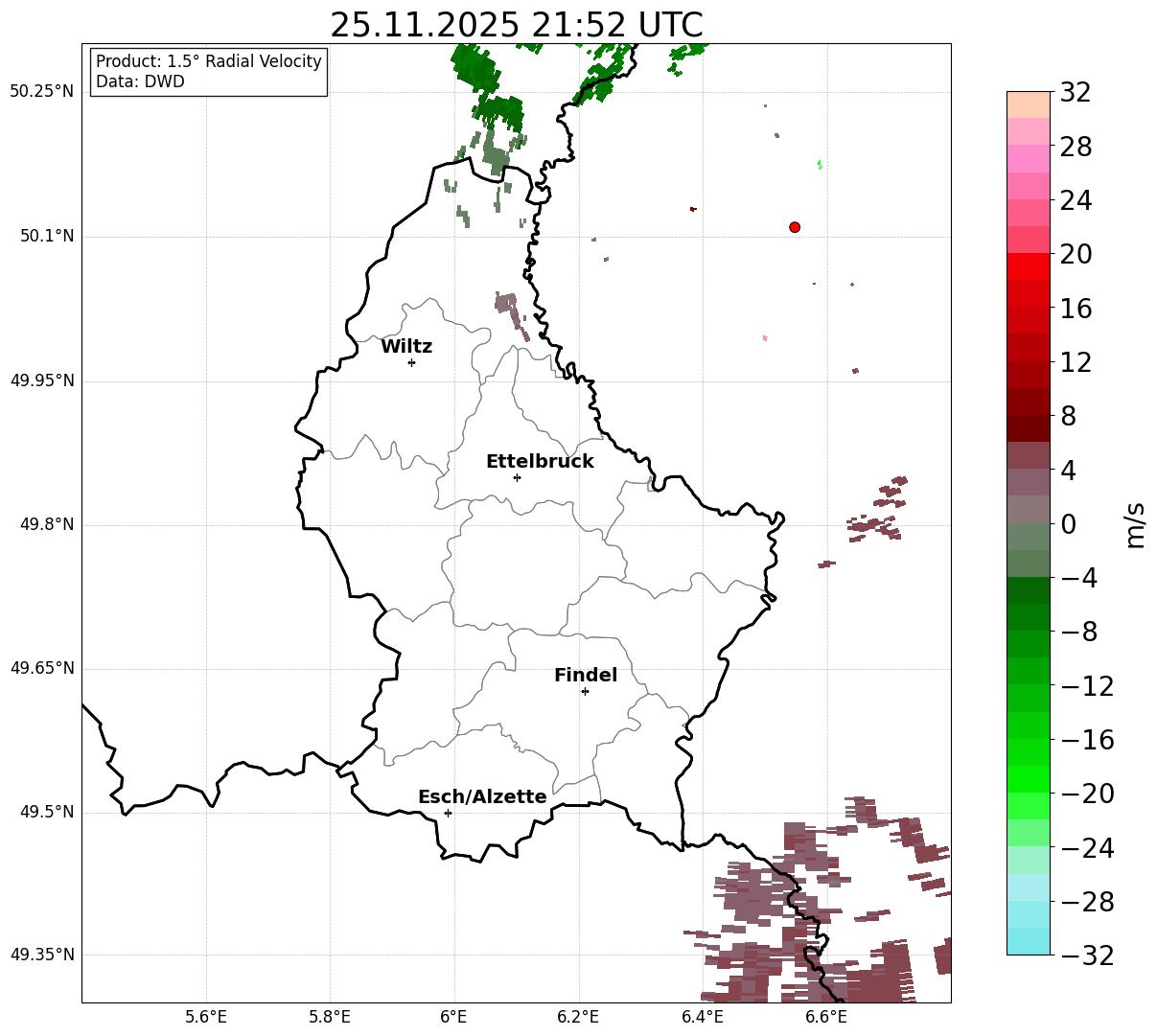Click latitude label 50.25°N
This screenshot has height=1036, width=1157.
click(x=42, y=92)
